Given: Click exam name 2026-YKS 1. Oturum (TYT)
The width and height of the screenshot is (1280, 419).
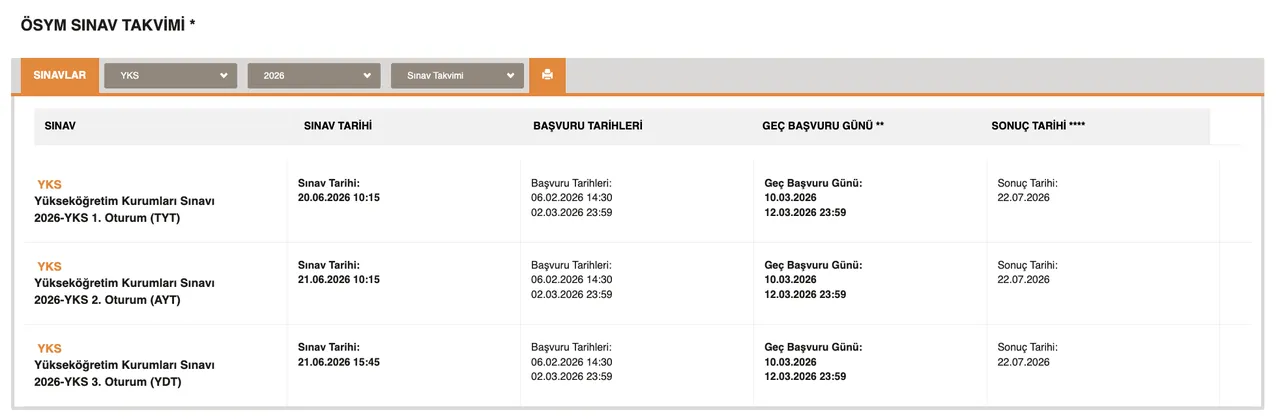Looking at the screenshot, I should pos(107,218).
